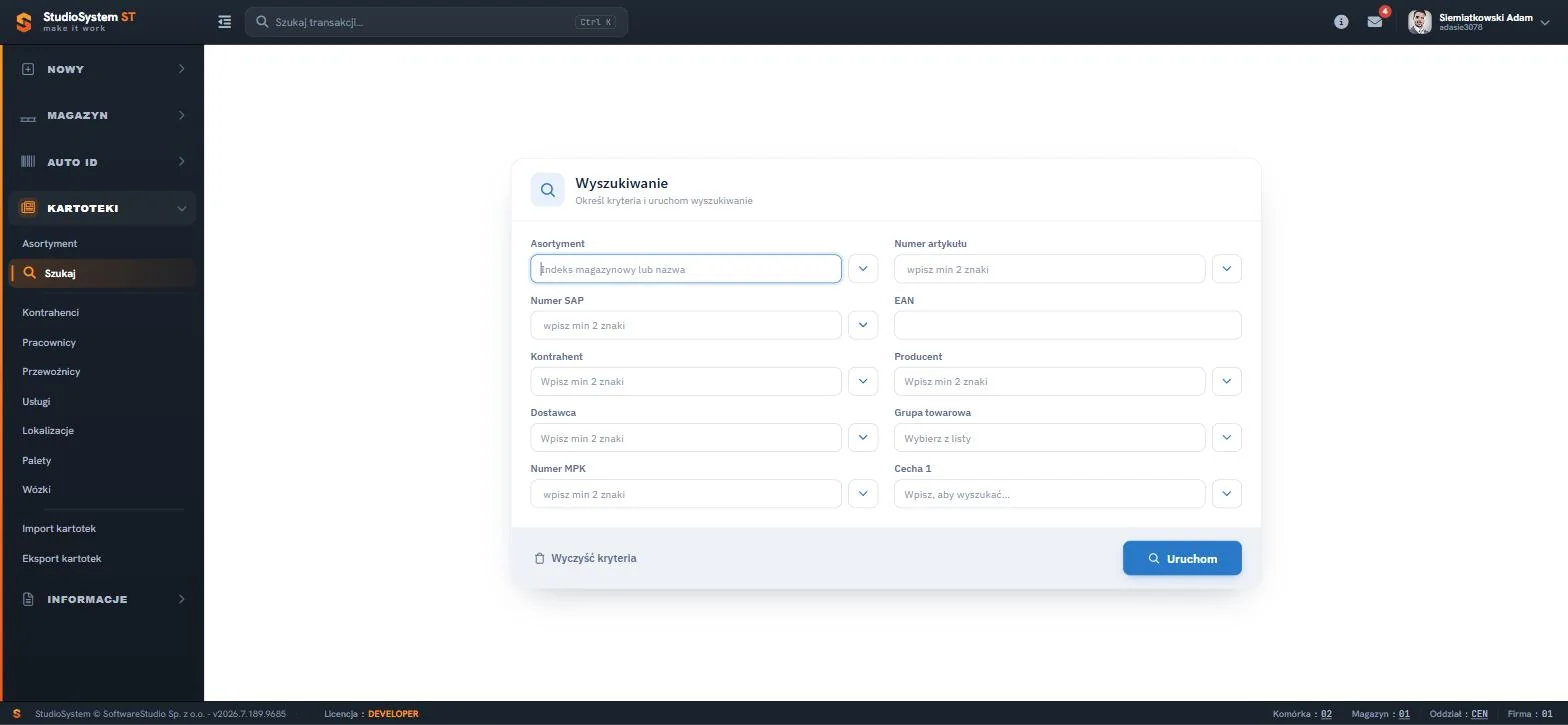Expand the AUTO ID menu section
The width and height of the screenshot is (1568, 725).
pyautogui.click(x=181, y=161)
